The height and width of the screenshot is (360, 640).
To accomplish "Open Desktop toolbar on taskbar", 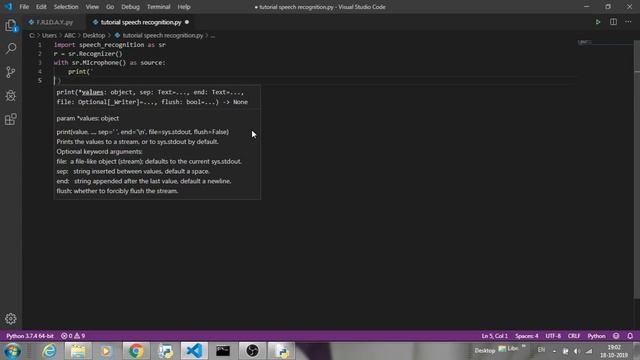I will tap(484, 351).
